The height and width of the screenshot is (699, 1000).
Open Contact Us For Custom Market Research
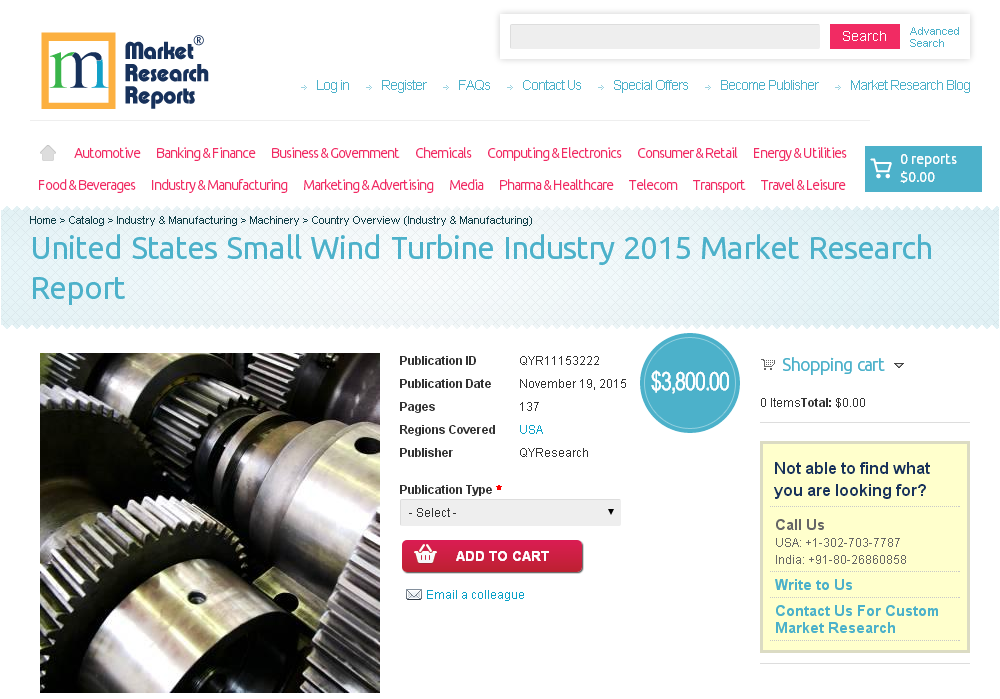coord(857,619)
